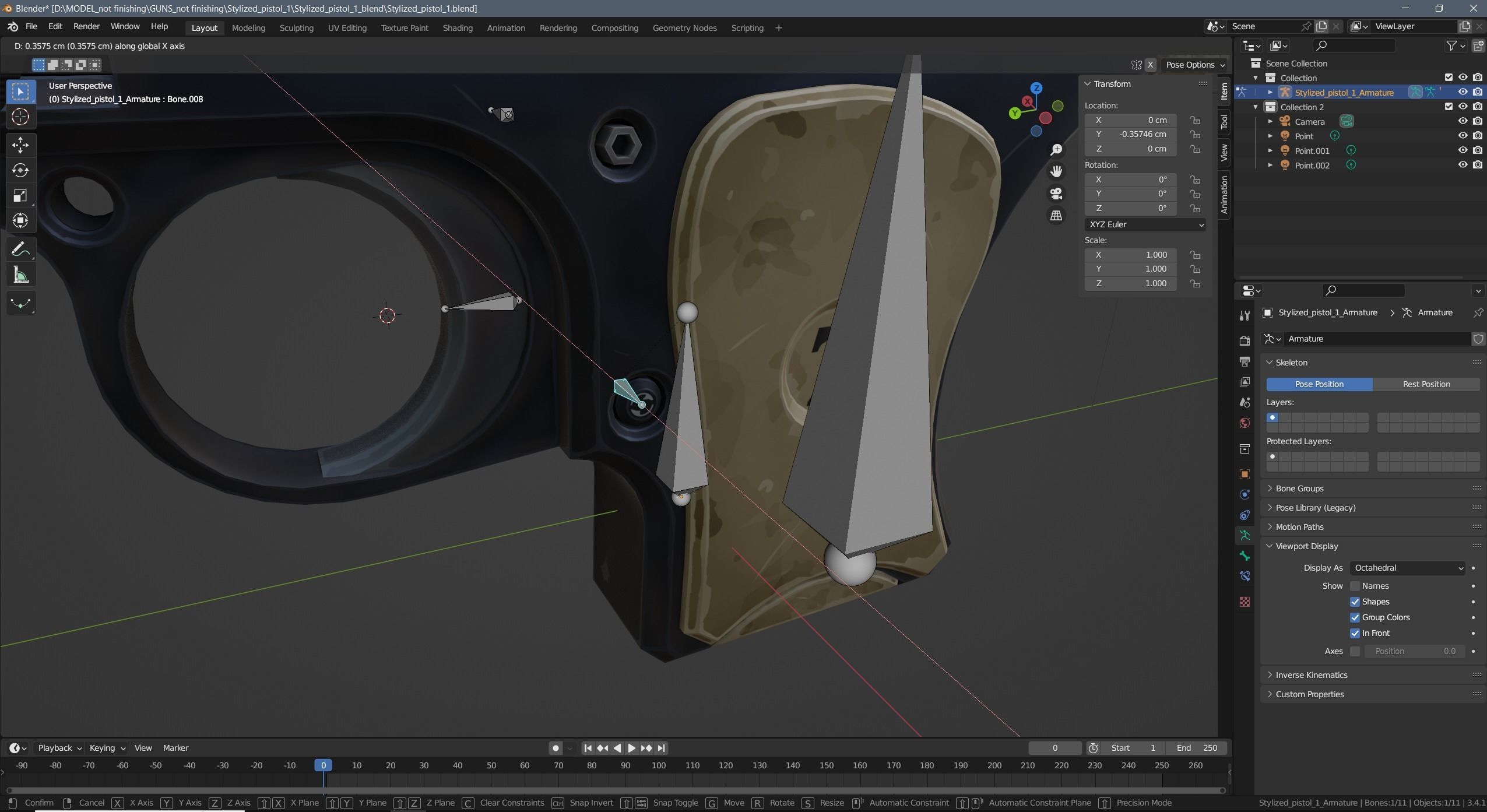Play the animation forward
This screenshot has height=812, width=1487.
[x=632, y=748]
